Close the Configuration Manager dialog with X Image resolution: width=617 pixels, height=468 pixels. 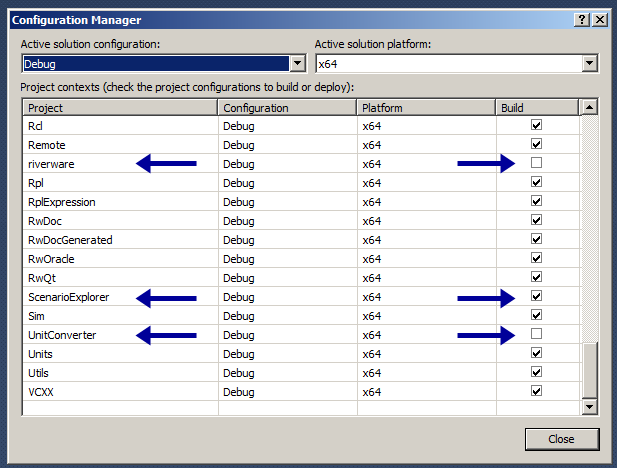point(600,20)
